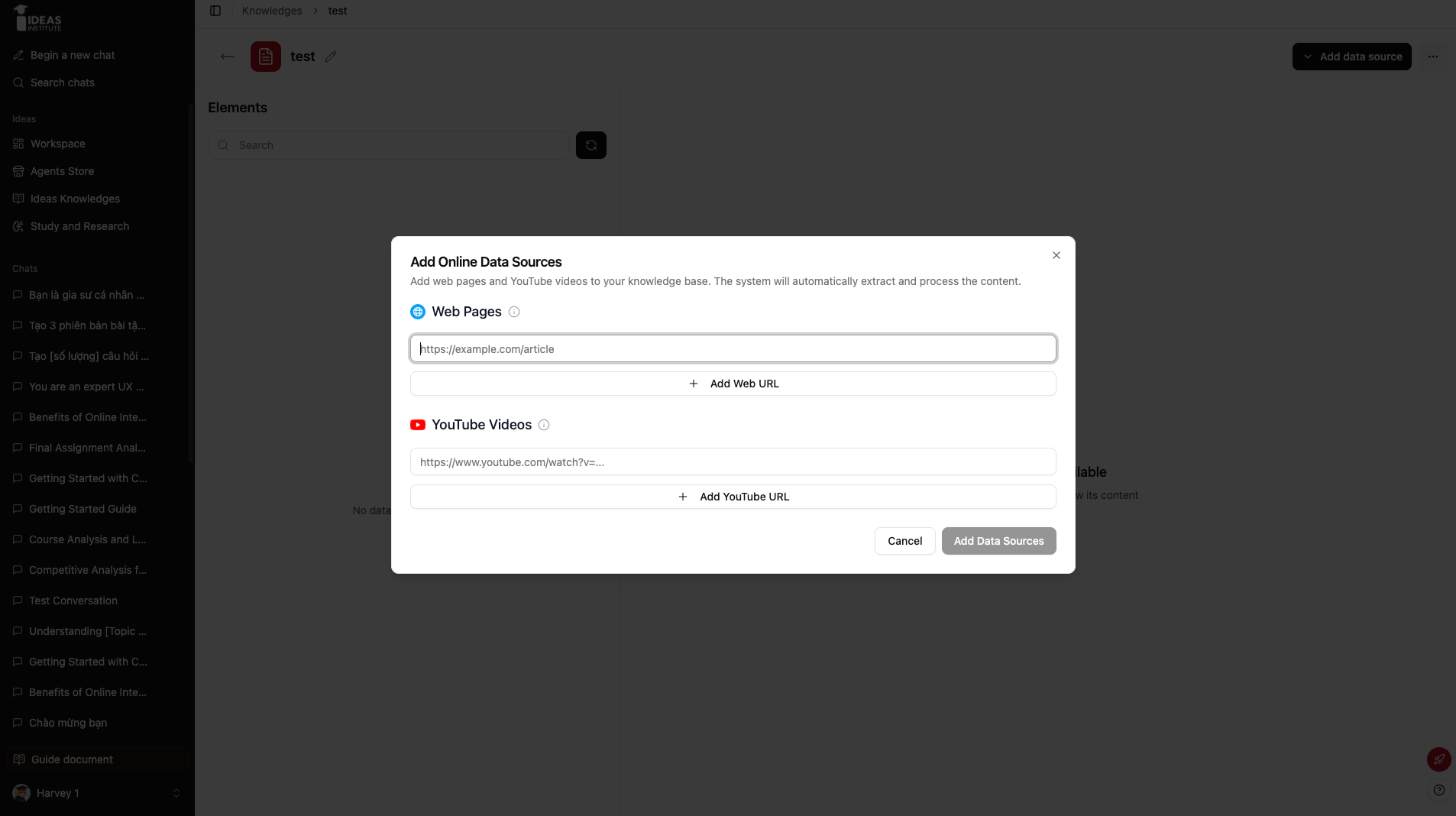Screen dimensions: 1456x816
Task: Click the Add Online Data Sources title
Action: (x=486, y=262)
